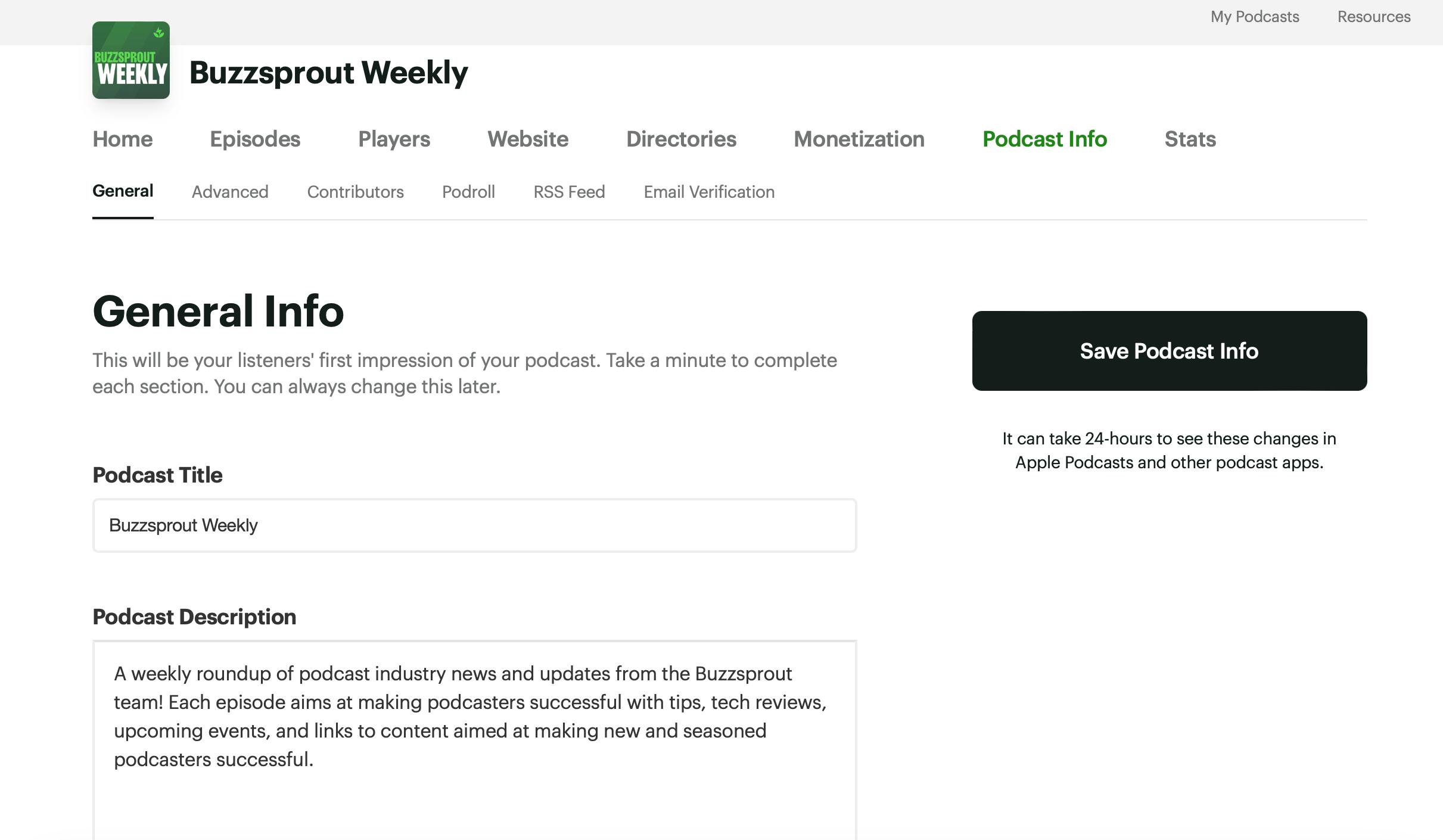The height and width of the screenshot is (840, 1443).
Task: Switch to the Stats tab
Action: pos(1189,139)
